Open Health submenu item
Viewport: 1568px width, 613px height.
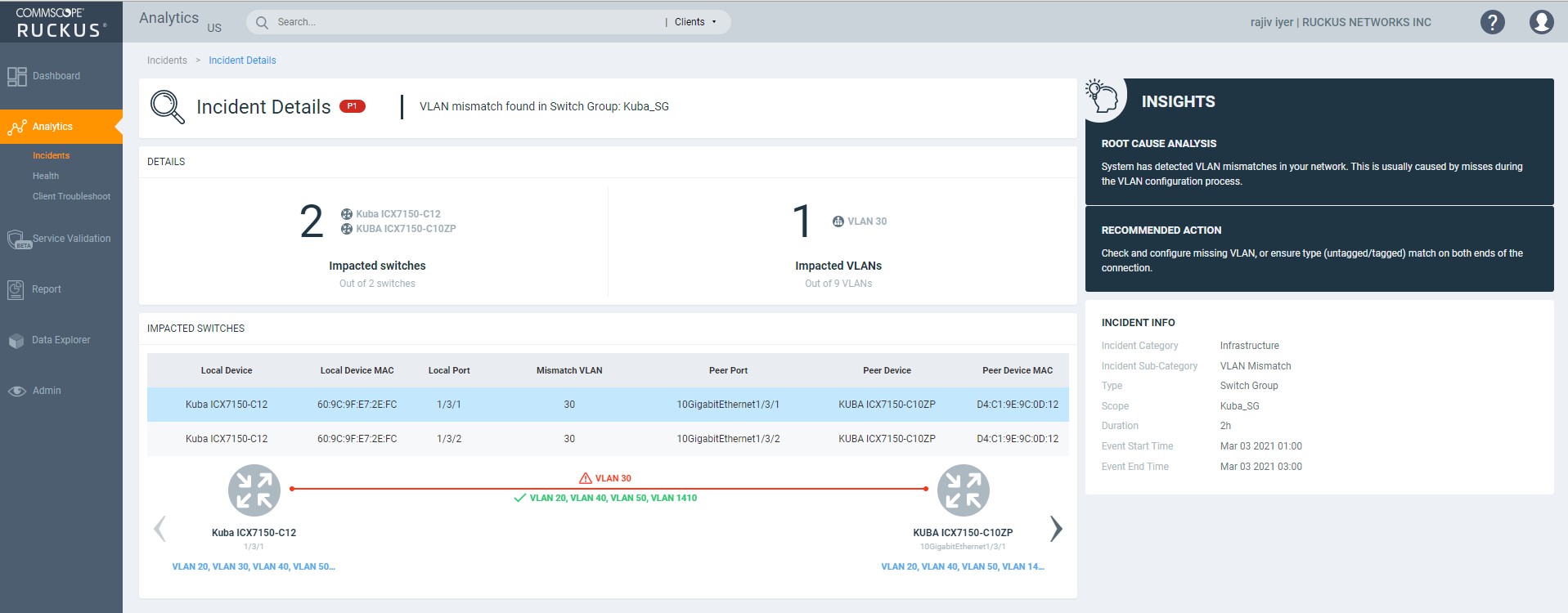coord(46,176)
